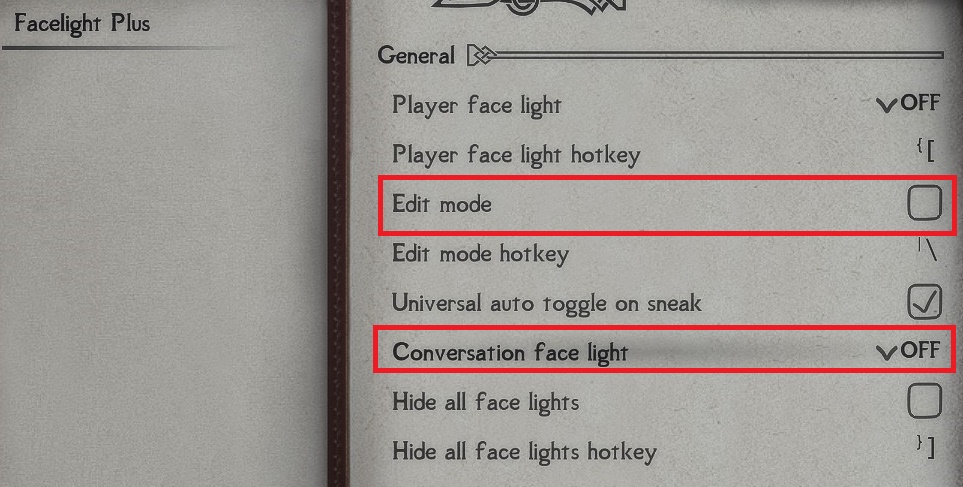Rebind the Player face light hotkey bracket key

(926, 150)
